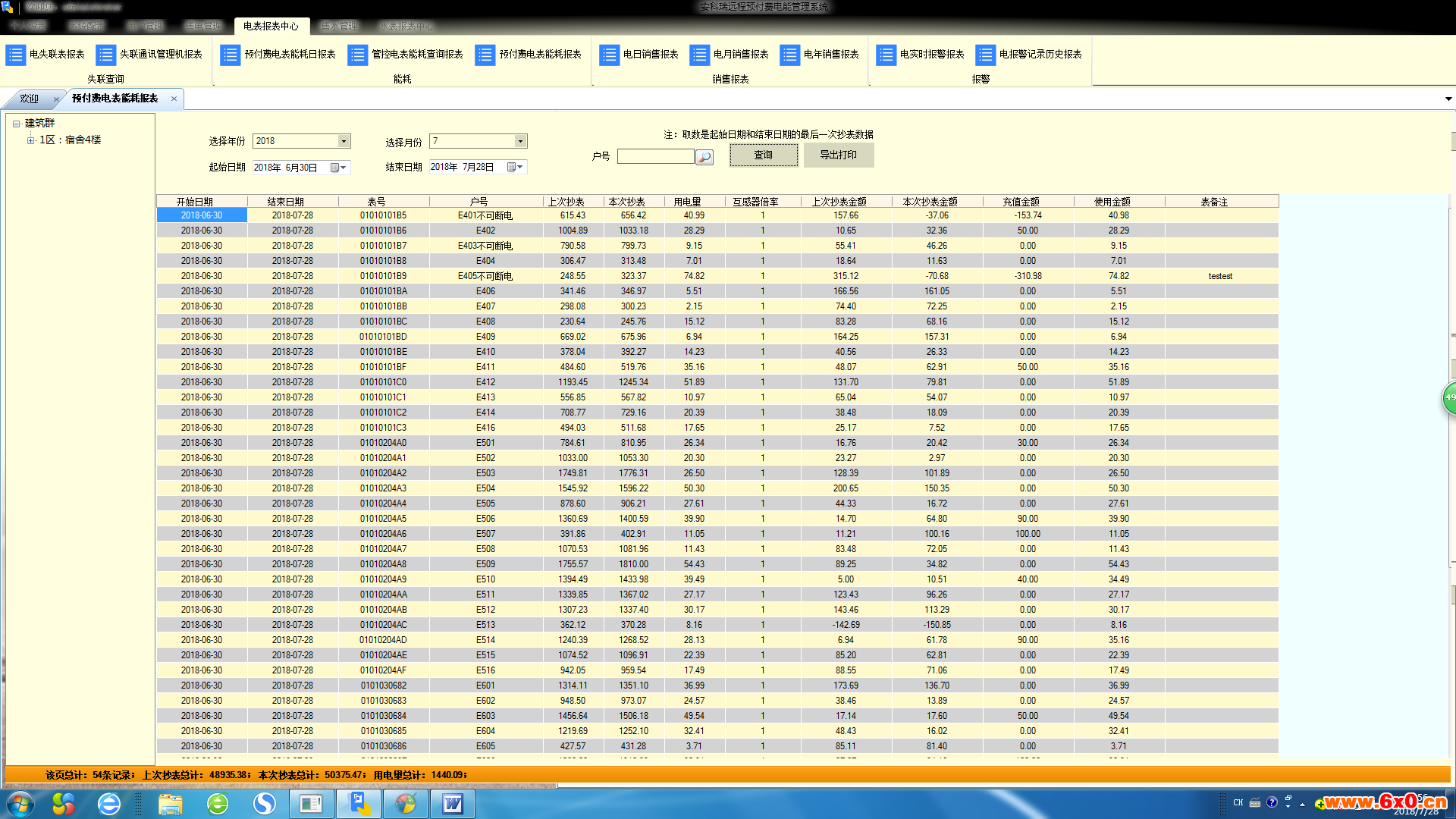Select the household cell E601
1456x819 pixels.
485,686
